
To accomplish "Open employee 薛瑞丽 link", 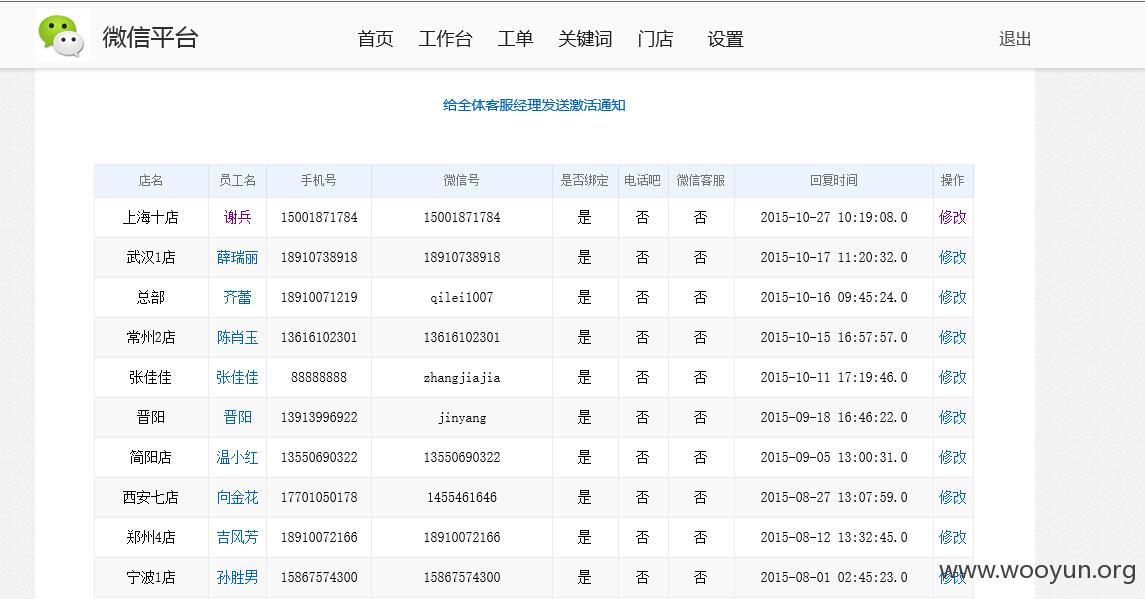I will 237,257.
